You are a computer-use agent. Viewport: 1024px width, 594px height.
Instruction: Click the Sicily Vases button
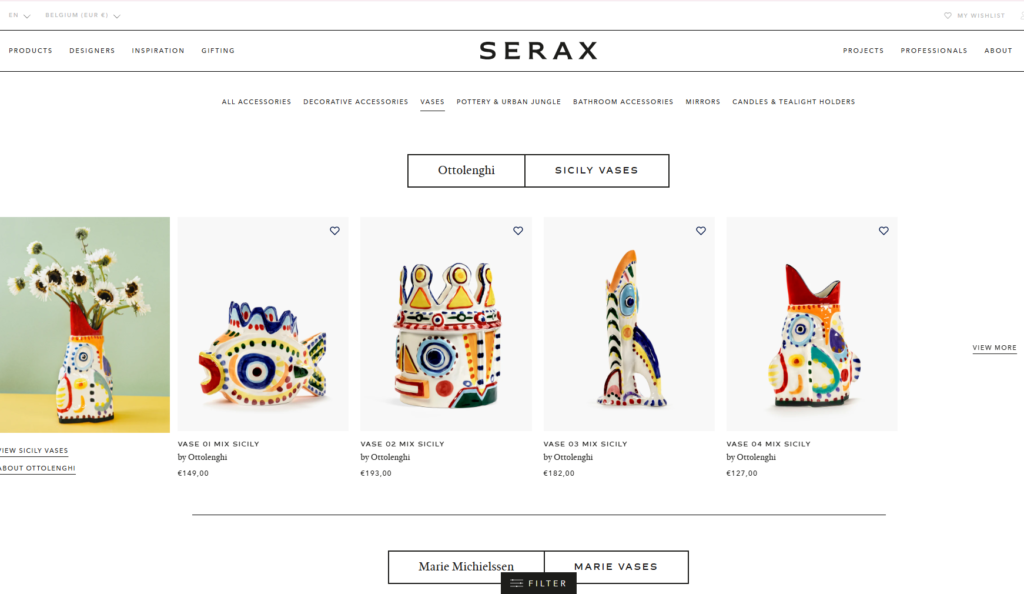coord(597,170)
